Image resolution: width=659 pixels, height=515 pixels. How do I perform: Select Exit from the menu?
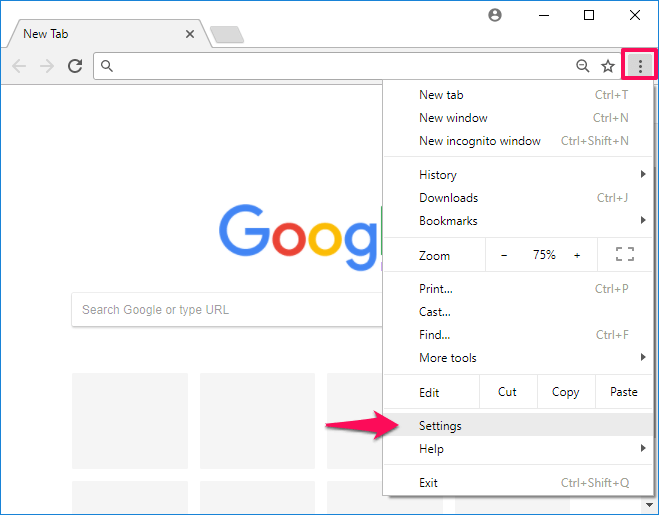(518, 483)
